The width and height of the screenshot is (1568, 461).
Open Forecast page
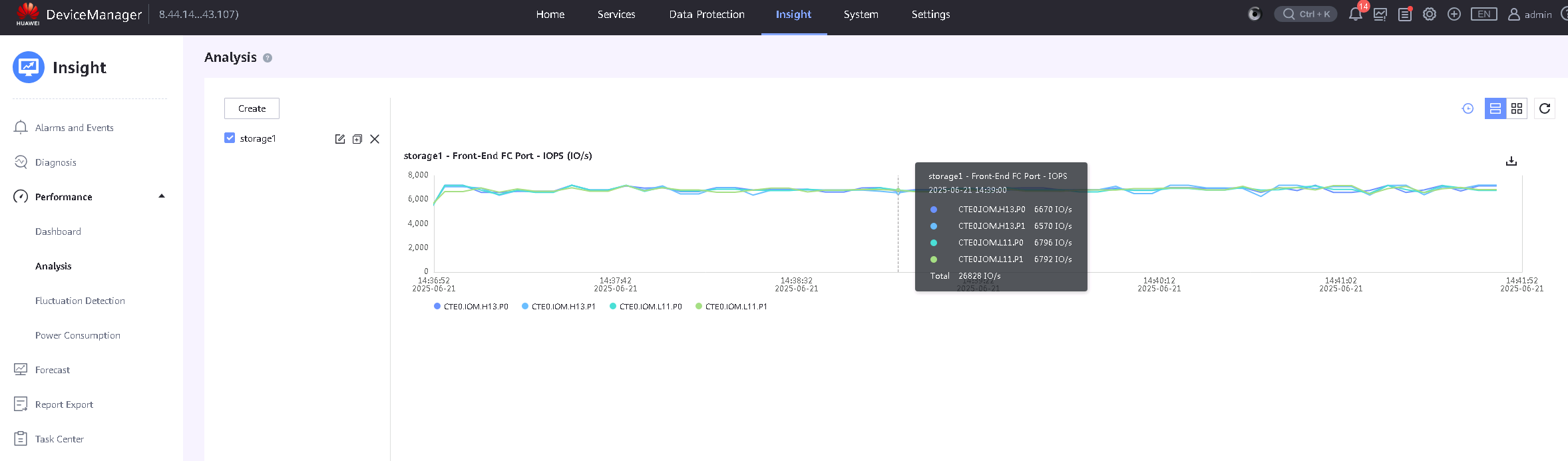53,370
